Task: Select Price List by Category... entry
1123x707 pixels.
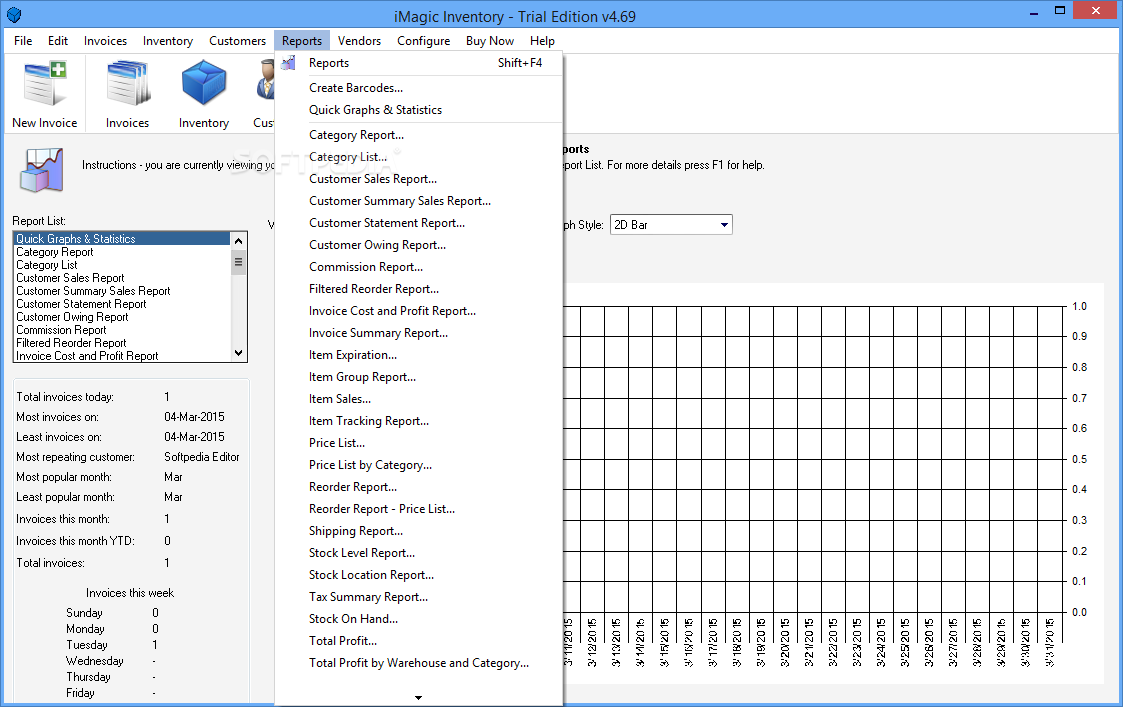Action: 419,466
